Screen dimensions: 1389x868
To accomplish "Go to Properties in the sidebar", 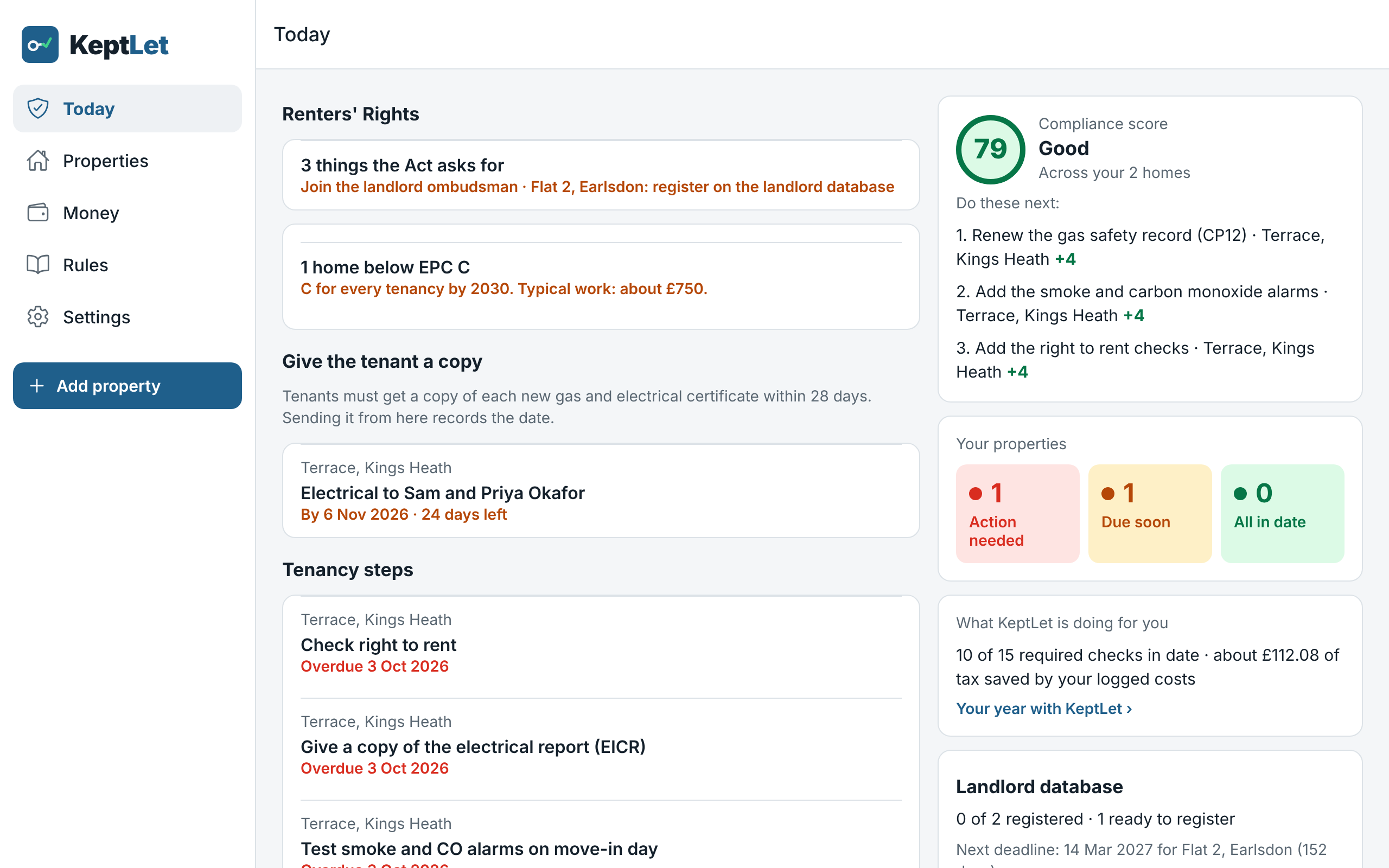I will pos(128,161).
